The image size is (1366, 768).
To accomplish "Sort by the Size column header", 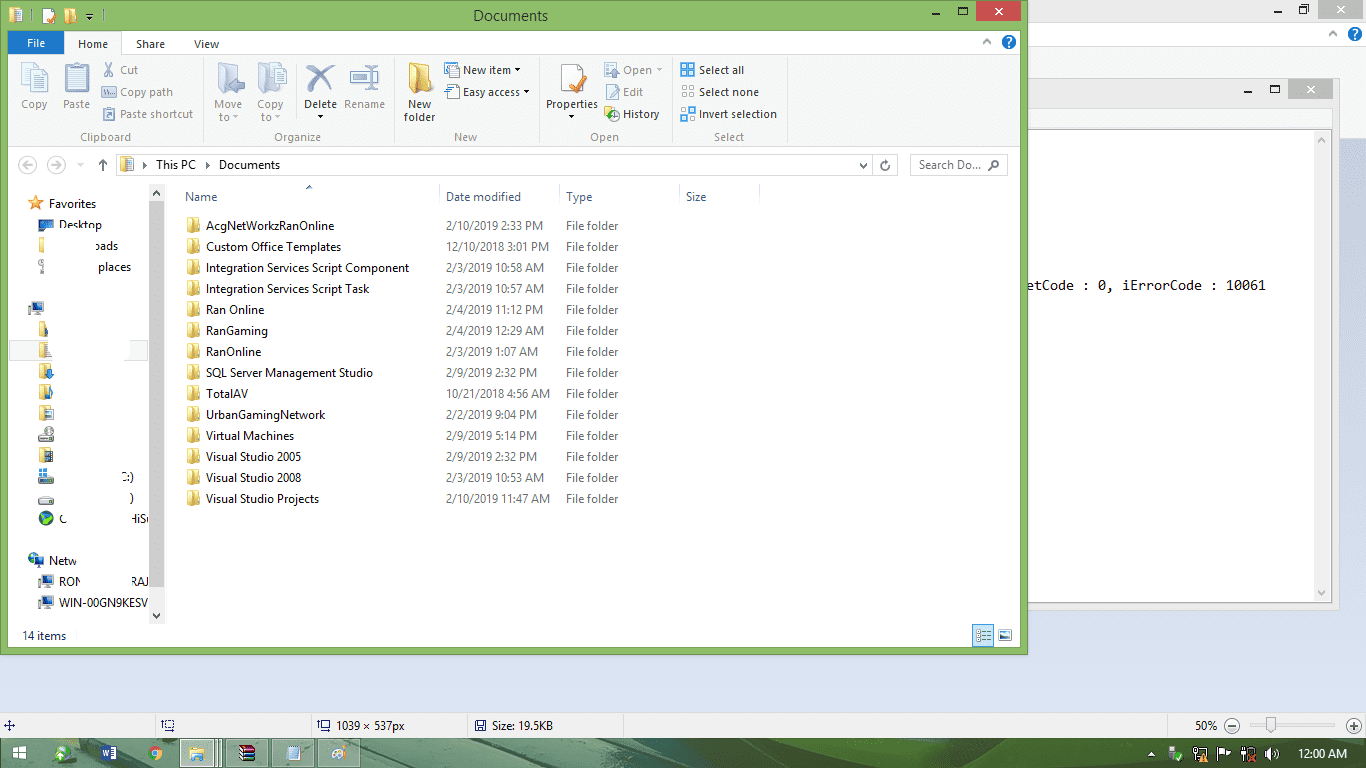I will click(x=719, y=197).
